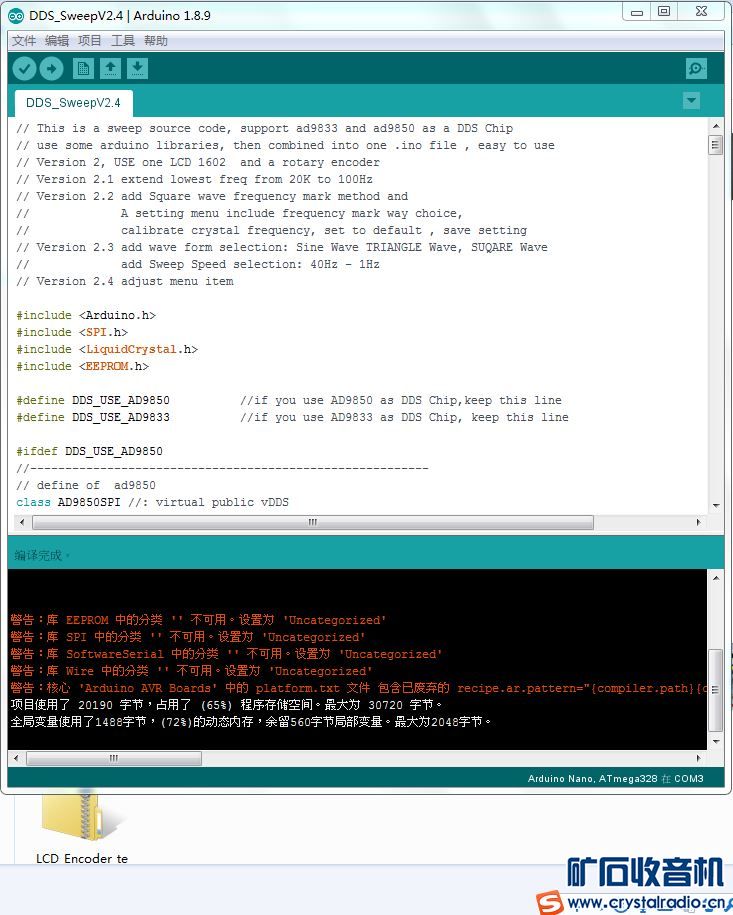Click 'Arduino Nano, ATmega328 在 COM3' status
733x915 pixels.
coord(616,778)
